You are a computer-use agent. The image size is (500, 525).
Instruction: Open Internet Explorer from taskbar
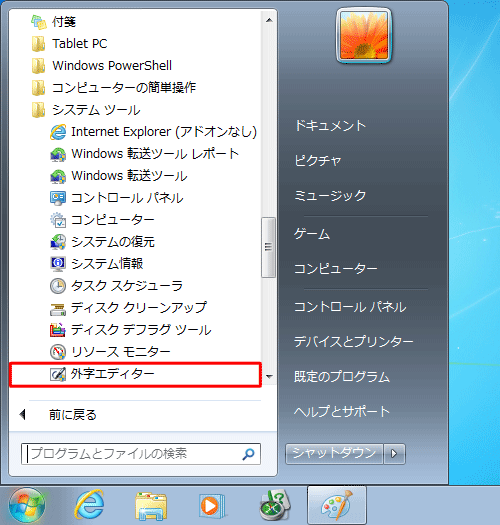coord(89,506)
